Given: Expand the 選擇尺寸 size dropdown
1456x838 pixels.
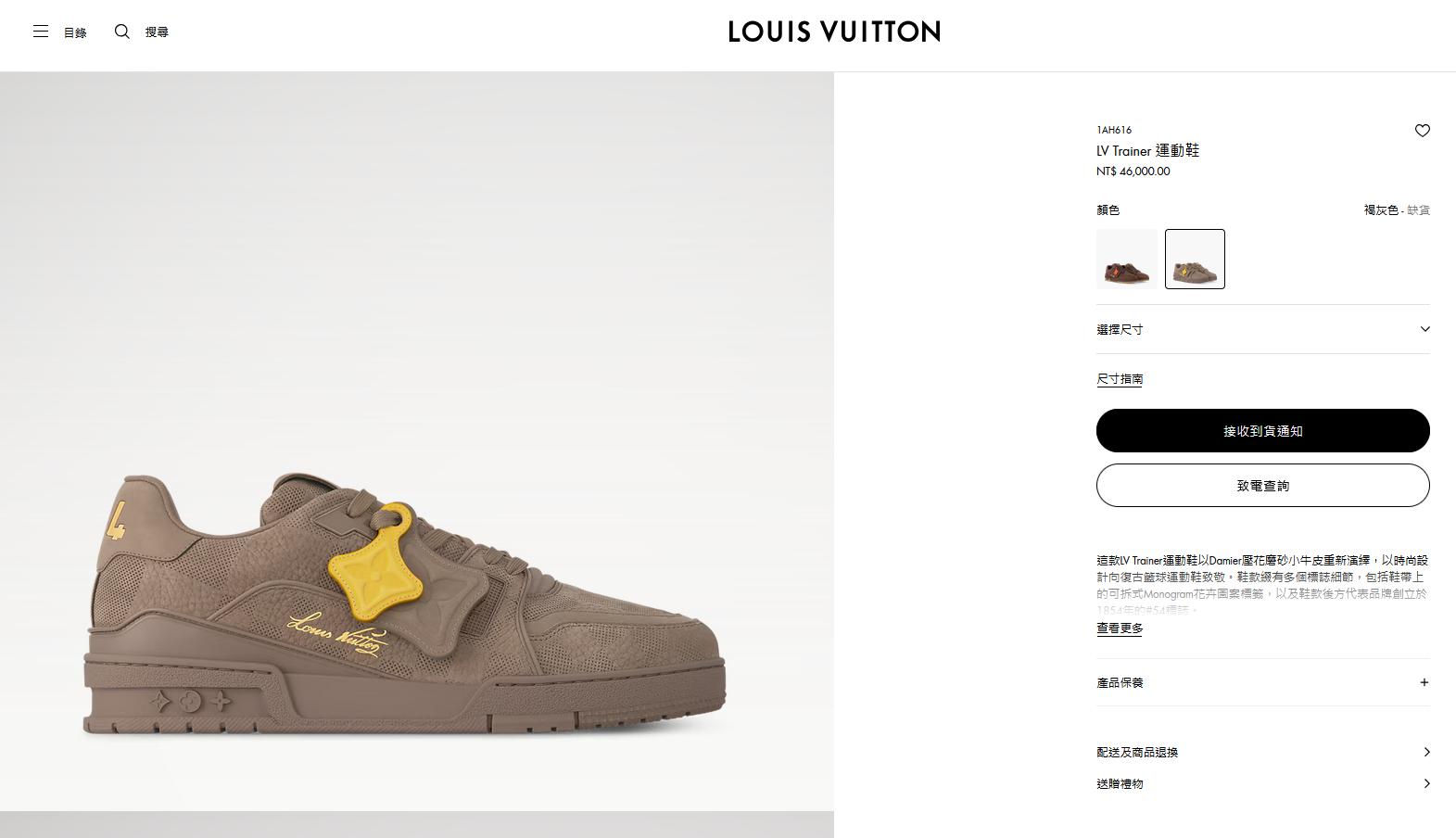Looking at the screenshot, I should tap(1262, 329).
